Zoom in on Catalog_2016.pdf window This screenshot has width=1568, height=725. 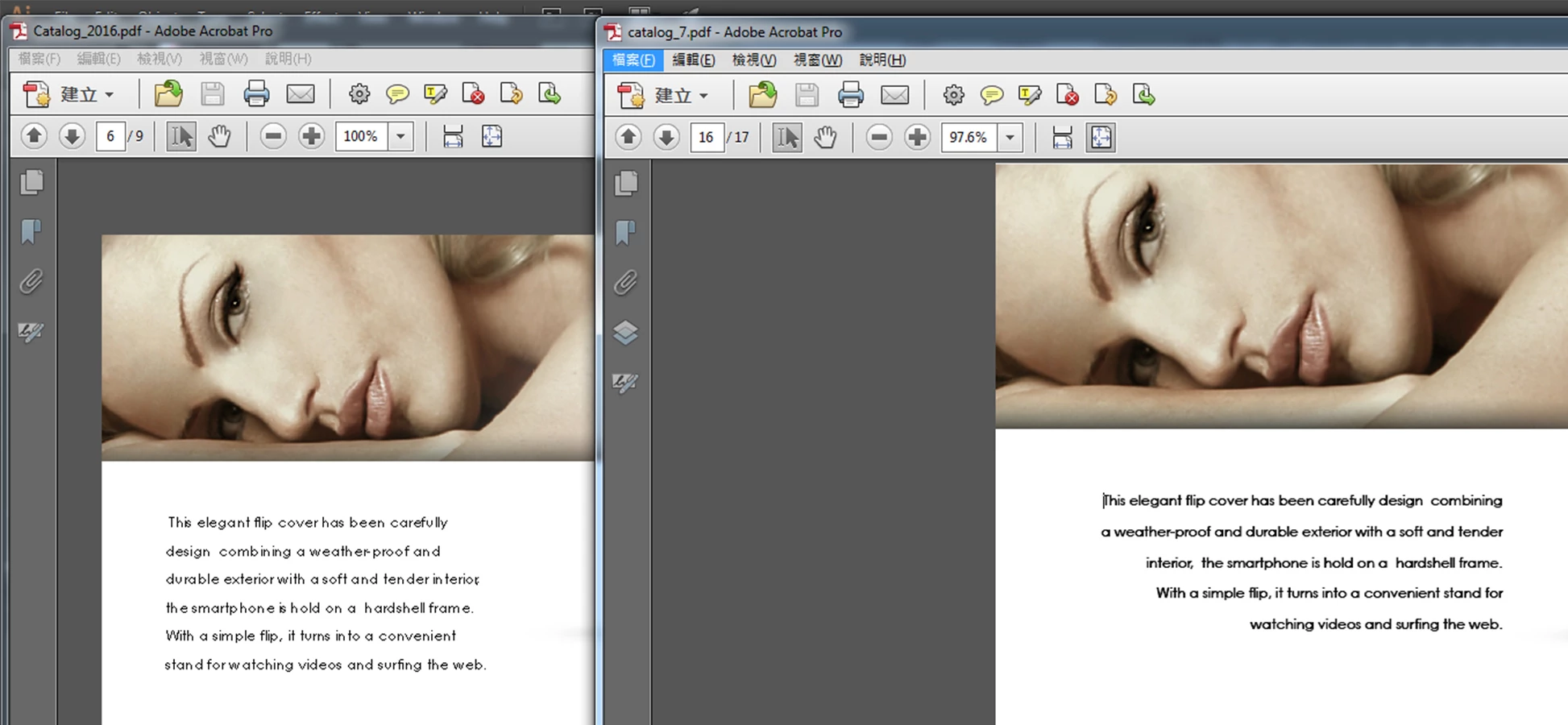[x=311, y=136]
